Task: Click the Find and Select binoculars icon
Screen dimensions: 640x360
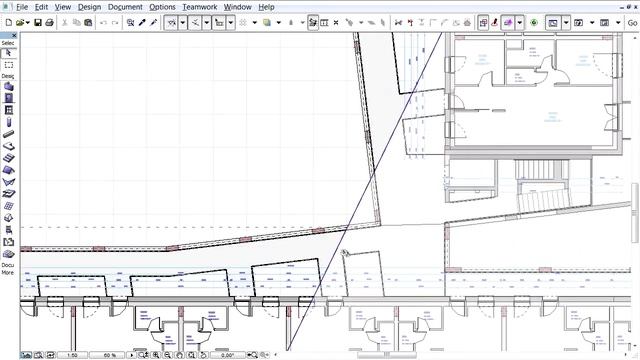Action: coord(130,23)
